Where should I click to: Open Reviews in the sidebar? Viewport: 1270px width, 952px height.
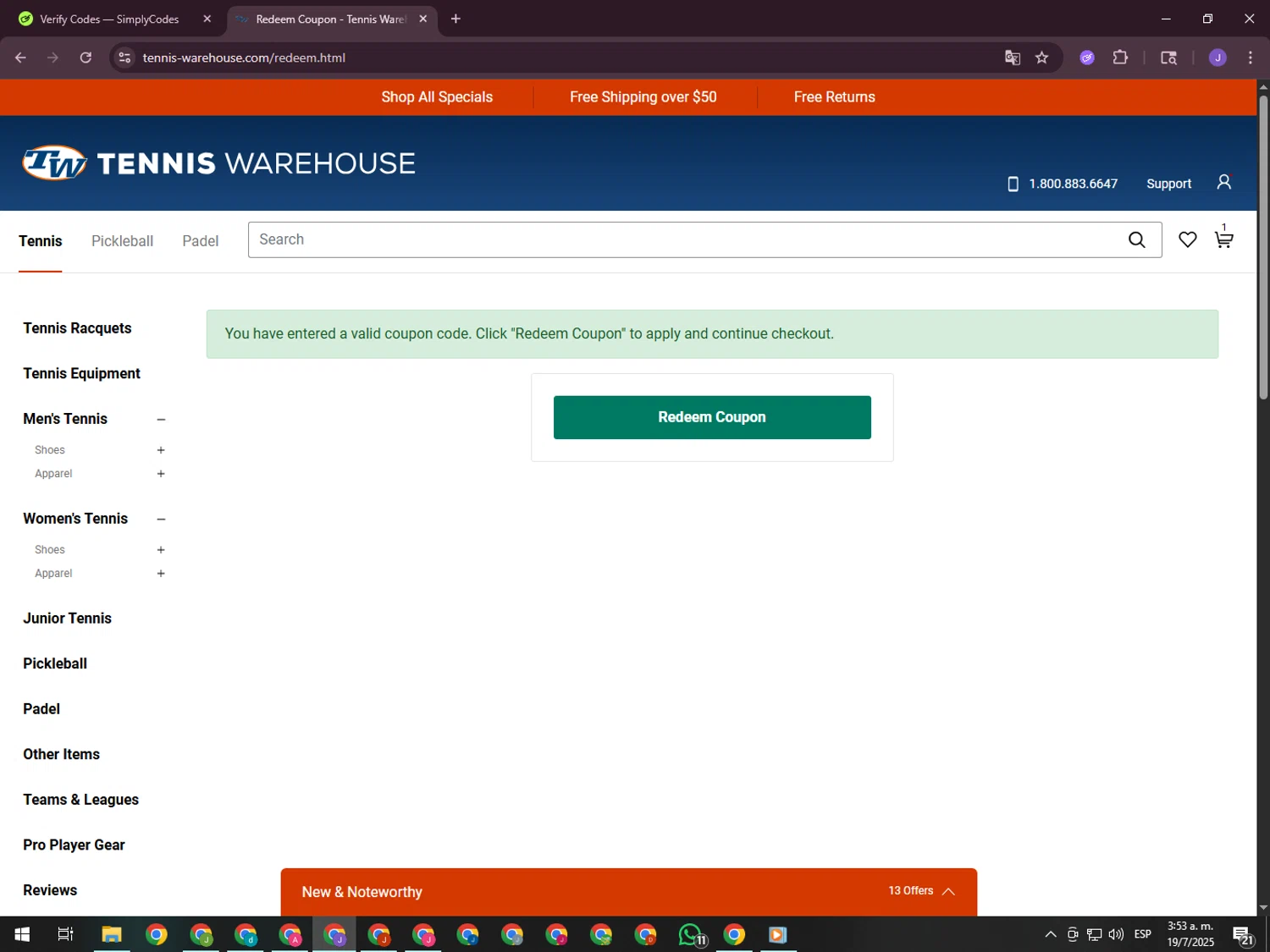50,890
